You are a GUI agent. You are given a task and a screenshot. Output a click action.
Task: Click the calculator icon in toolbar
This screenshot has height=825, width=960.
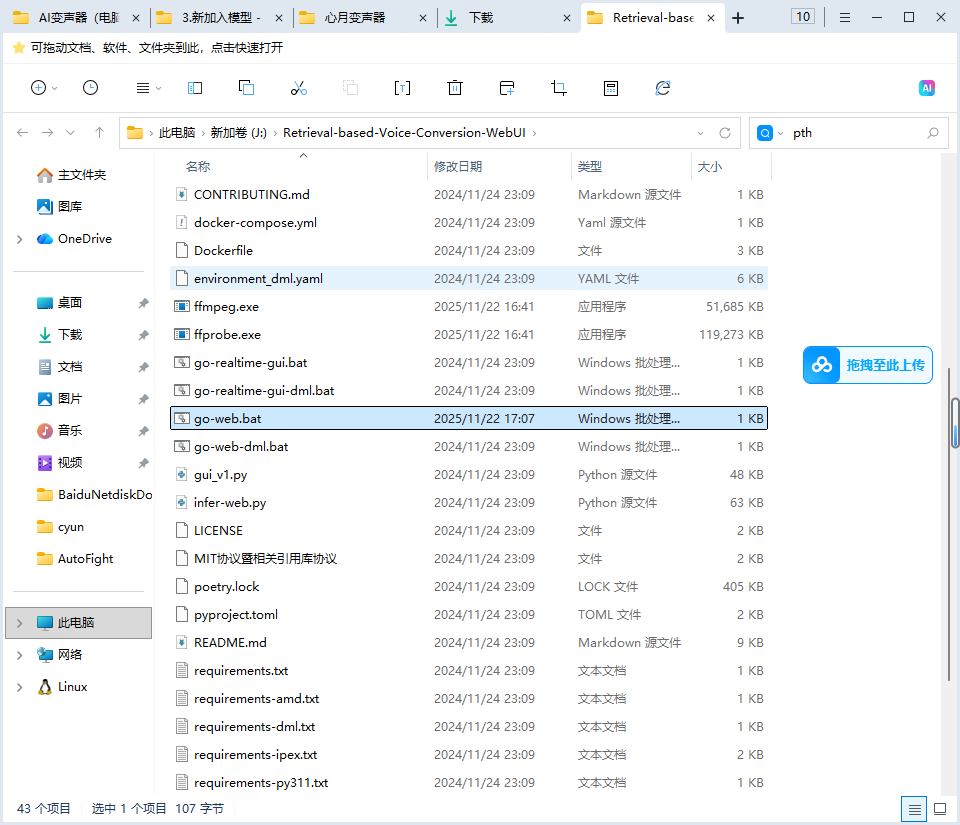[611, 88]
